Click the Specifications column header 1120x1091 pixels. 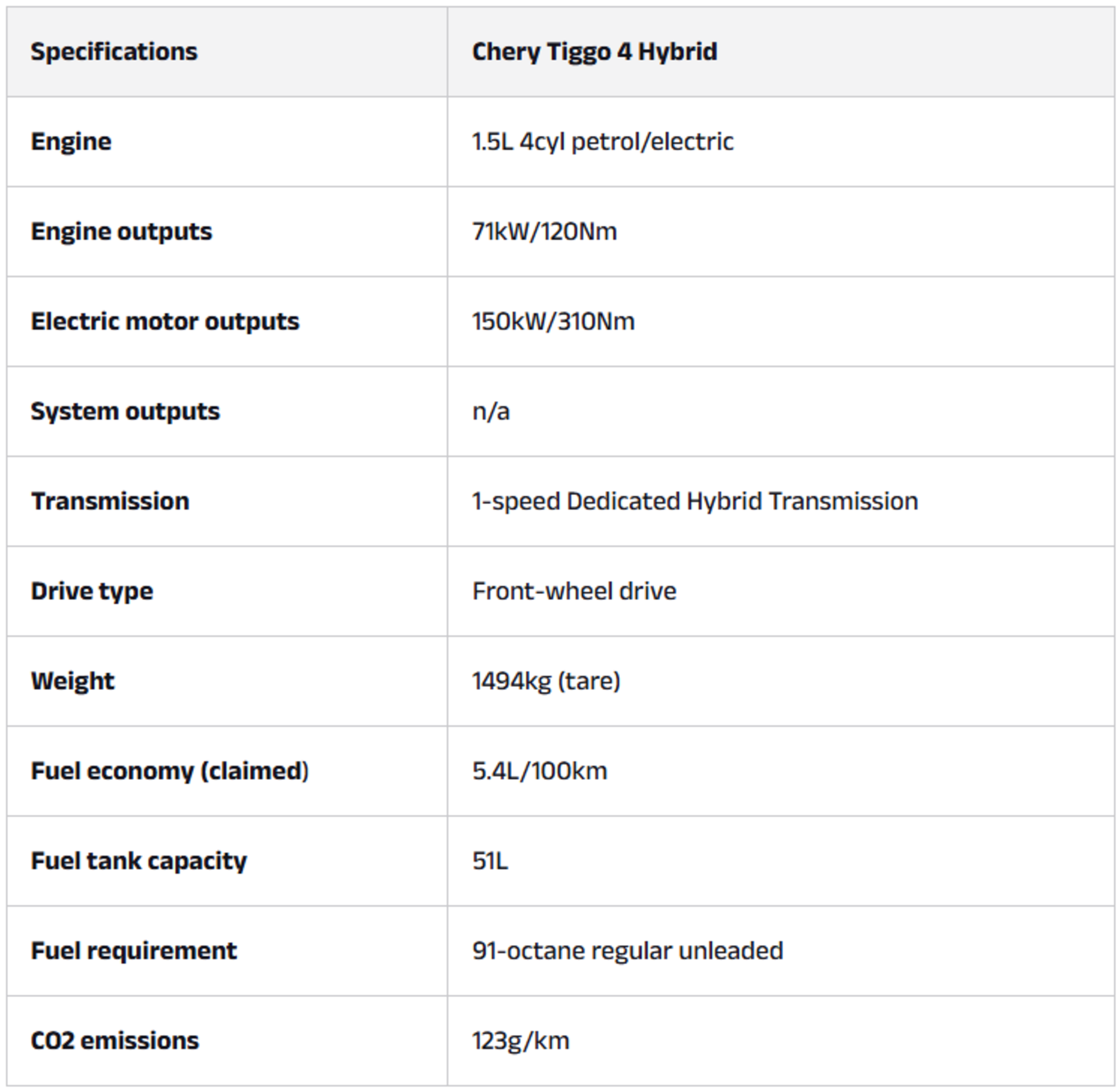(x=114, y=52)
